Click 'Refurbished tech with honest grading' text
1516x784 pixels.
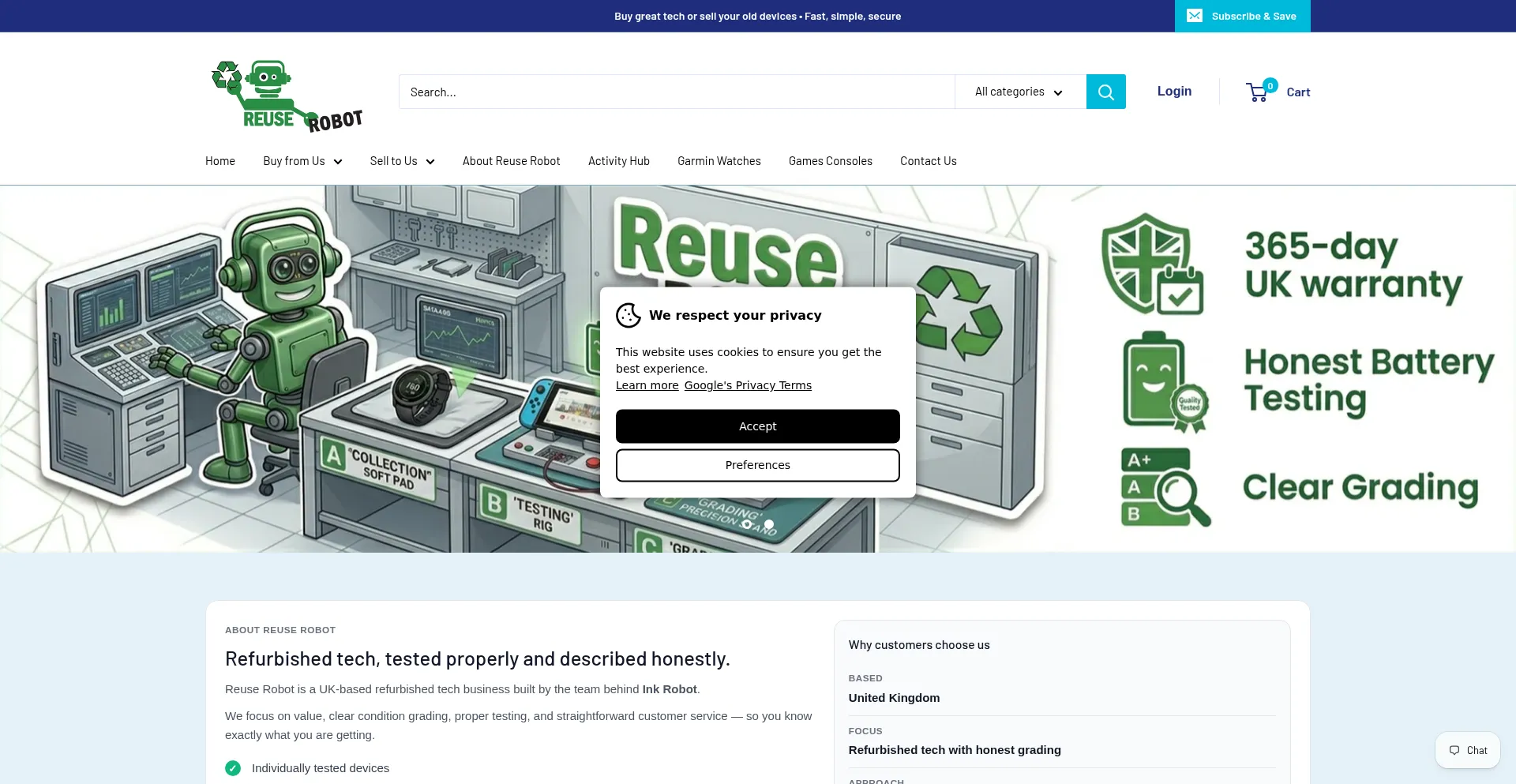(x=955, y=750)
